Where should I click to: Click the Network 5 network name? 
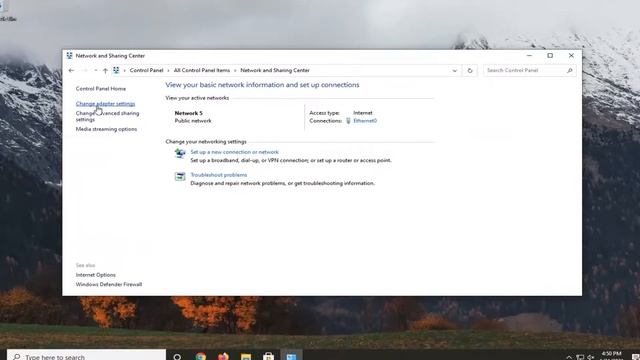tap(189, 113)
